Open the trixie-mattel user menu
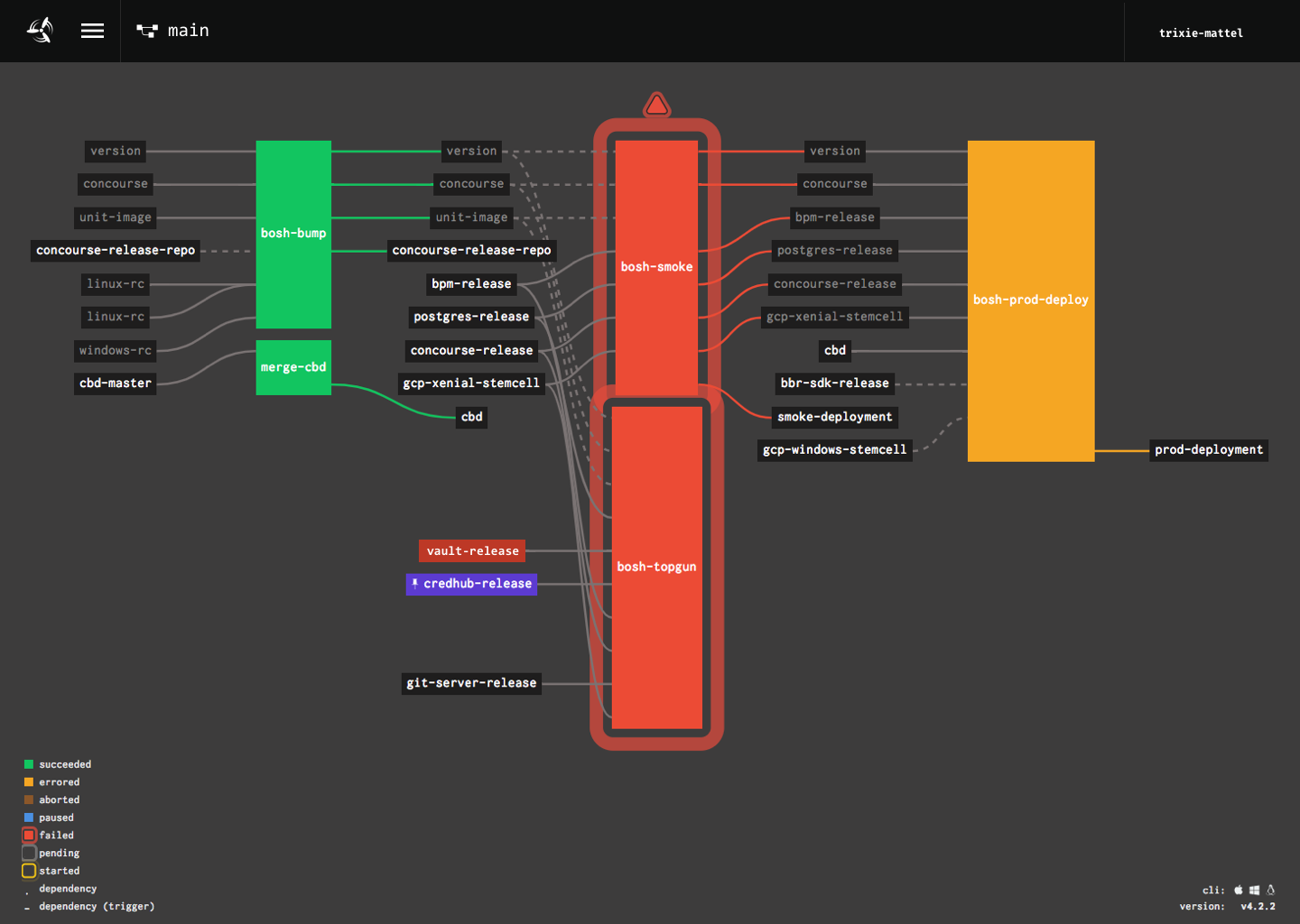The image size is (1300, 924). tap(1201, 32)
